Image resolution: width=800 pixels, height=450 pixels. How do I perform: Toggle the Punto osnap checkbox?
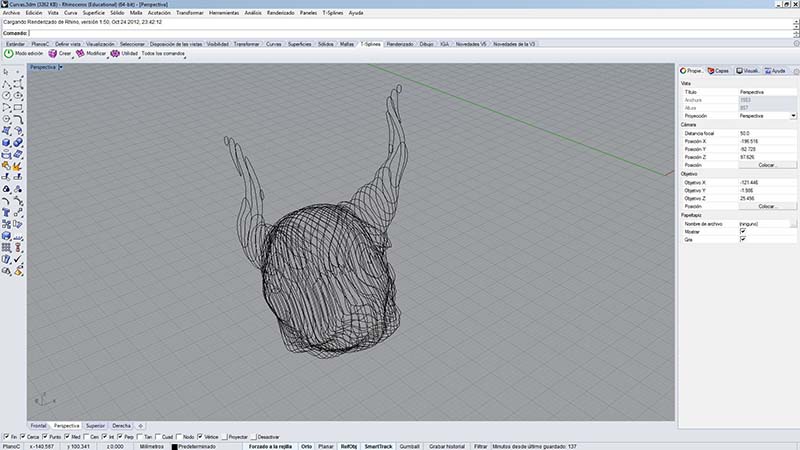[45, 437]
